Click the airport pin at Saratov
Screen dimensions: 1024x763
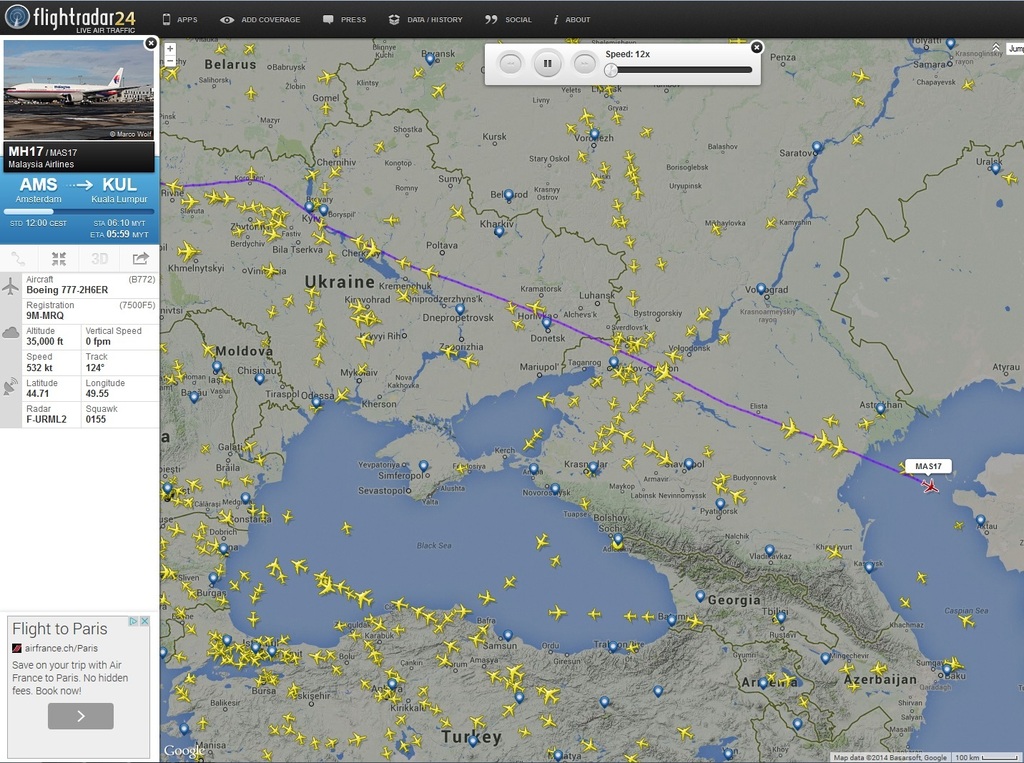coord(816,147)
